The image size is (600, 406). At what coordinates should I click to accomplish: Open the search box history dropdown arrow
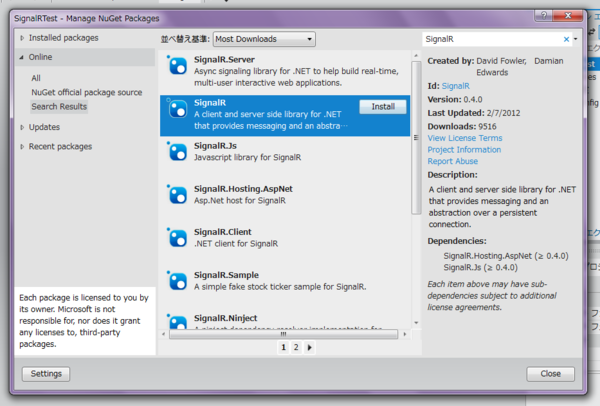[x=575, y=39]
